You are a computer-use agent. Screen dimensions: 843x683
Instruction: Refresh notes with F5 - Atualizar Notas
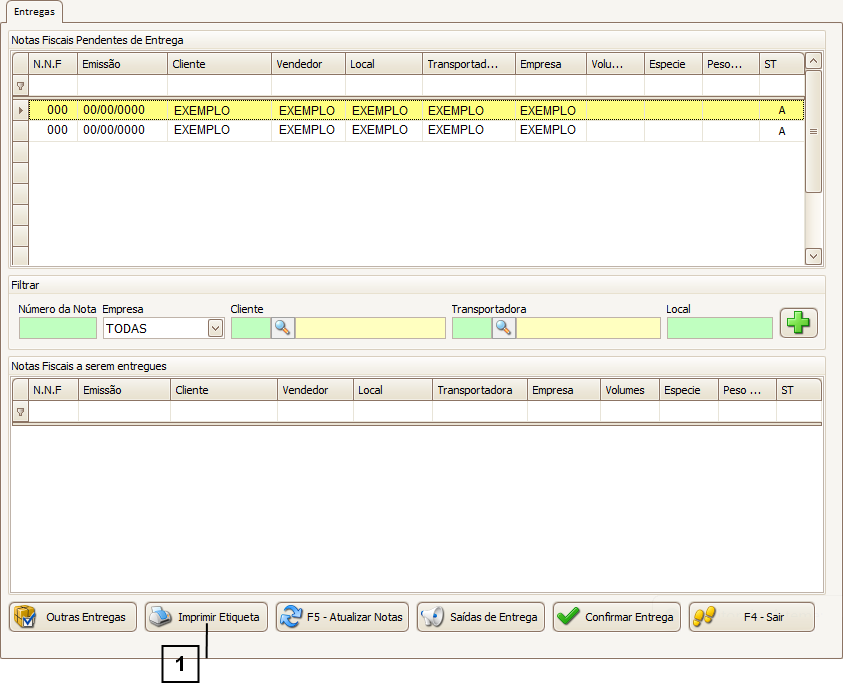(x=343, y=617)
